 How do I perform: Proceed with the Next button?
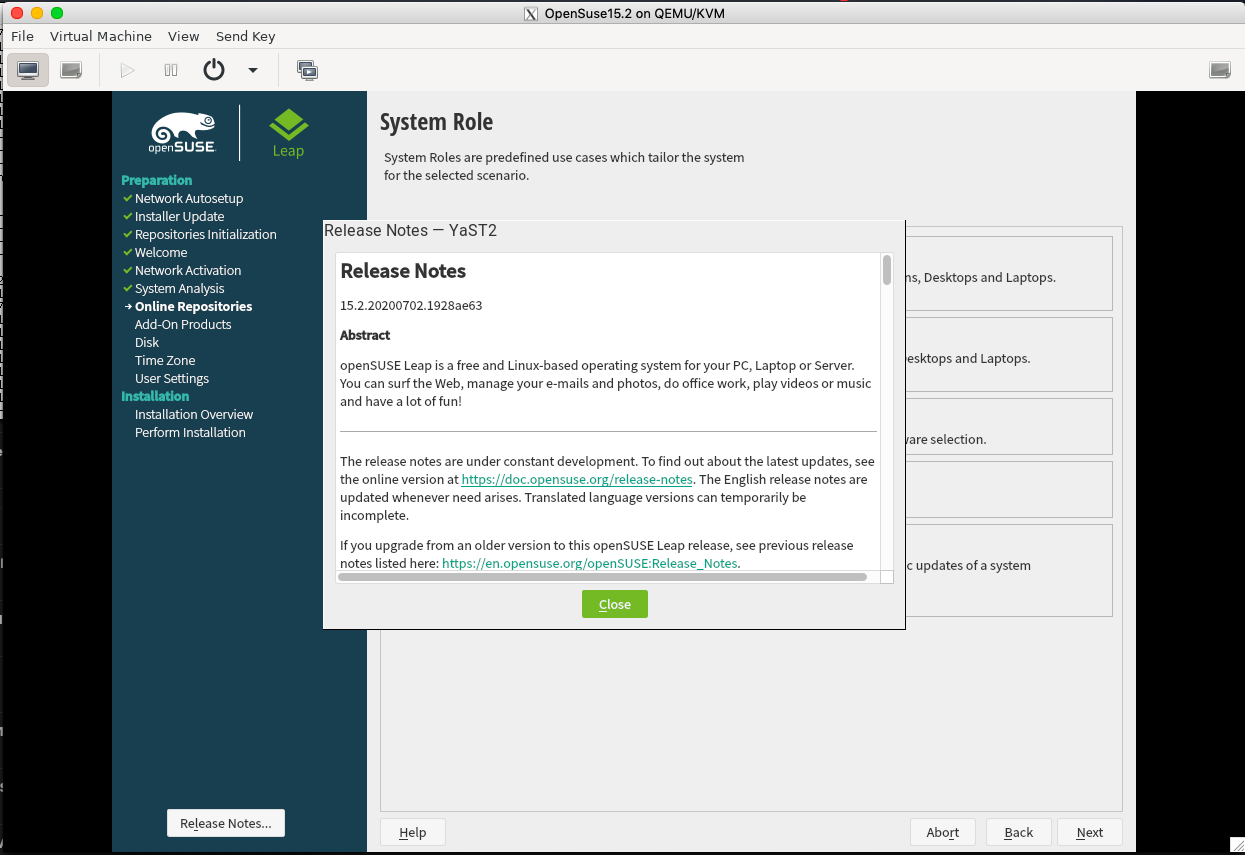(1090, 832)
